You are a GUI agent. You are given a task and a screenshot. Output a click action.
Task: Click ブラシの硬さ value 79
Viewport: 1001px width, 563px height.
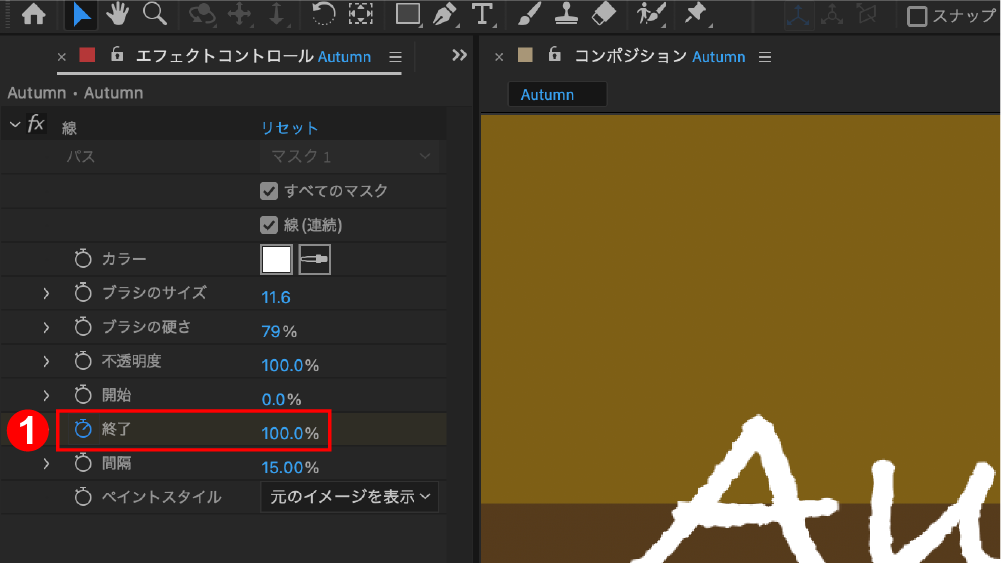tap(271, 331)
